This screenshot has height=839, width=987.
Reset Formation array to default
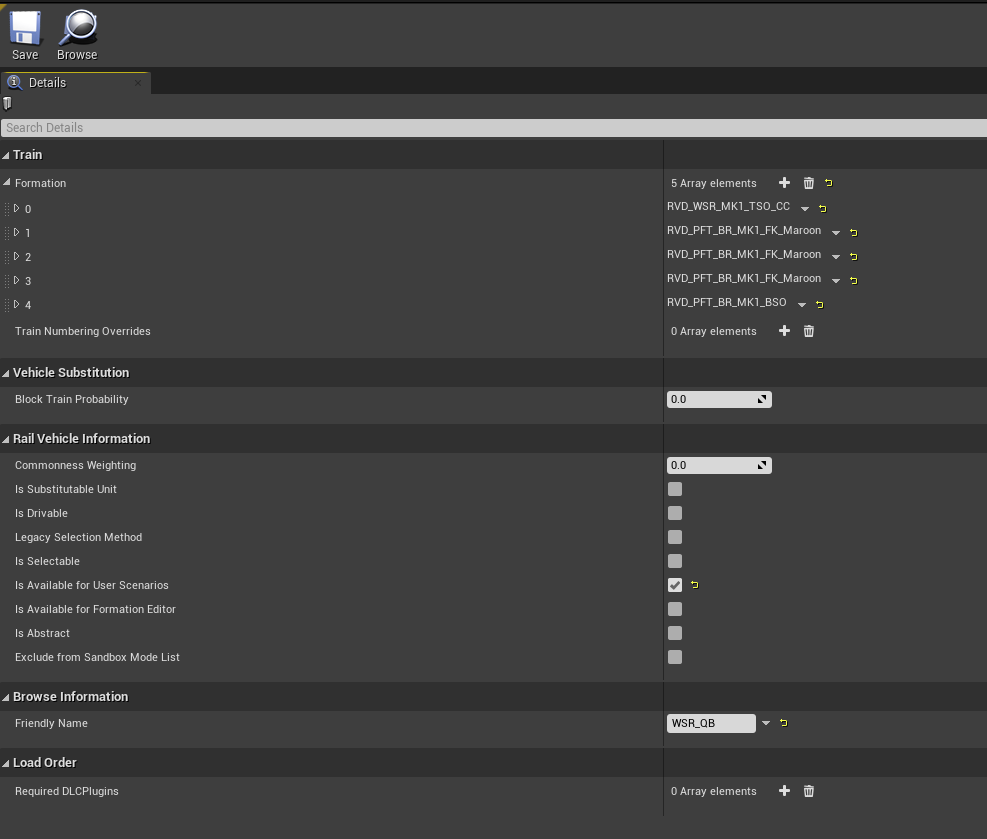coord(829,183)
